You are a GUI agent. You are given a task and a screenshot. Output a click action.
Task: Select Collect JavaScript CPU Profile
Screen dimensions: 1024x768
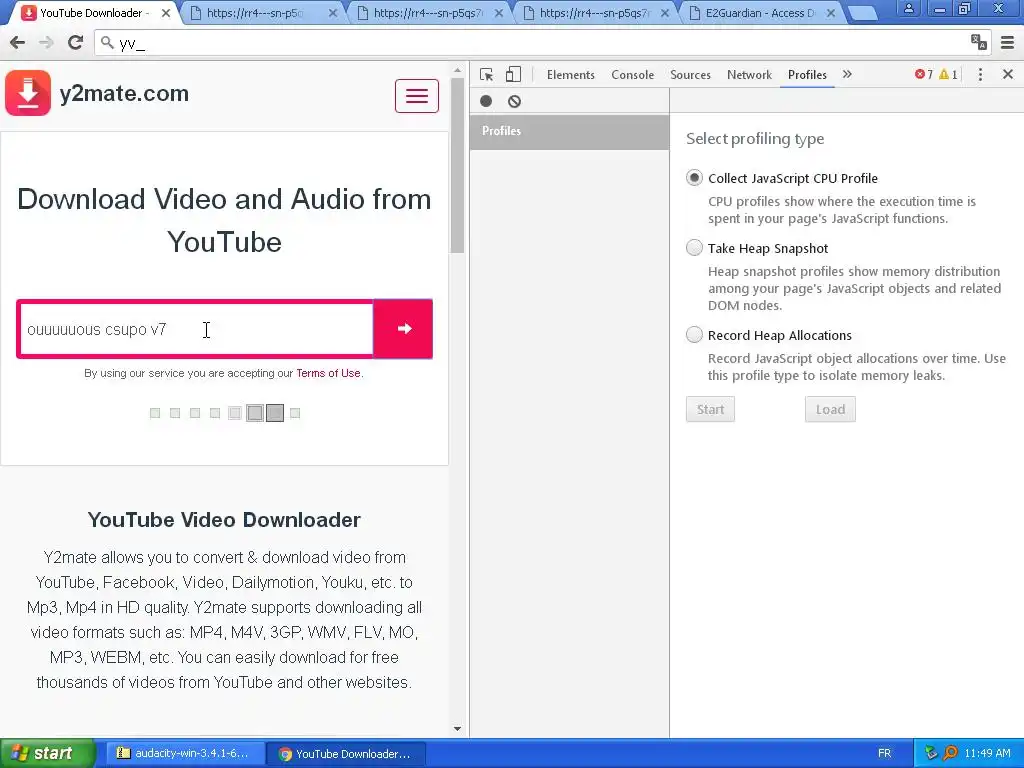point(694,178)
